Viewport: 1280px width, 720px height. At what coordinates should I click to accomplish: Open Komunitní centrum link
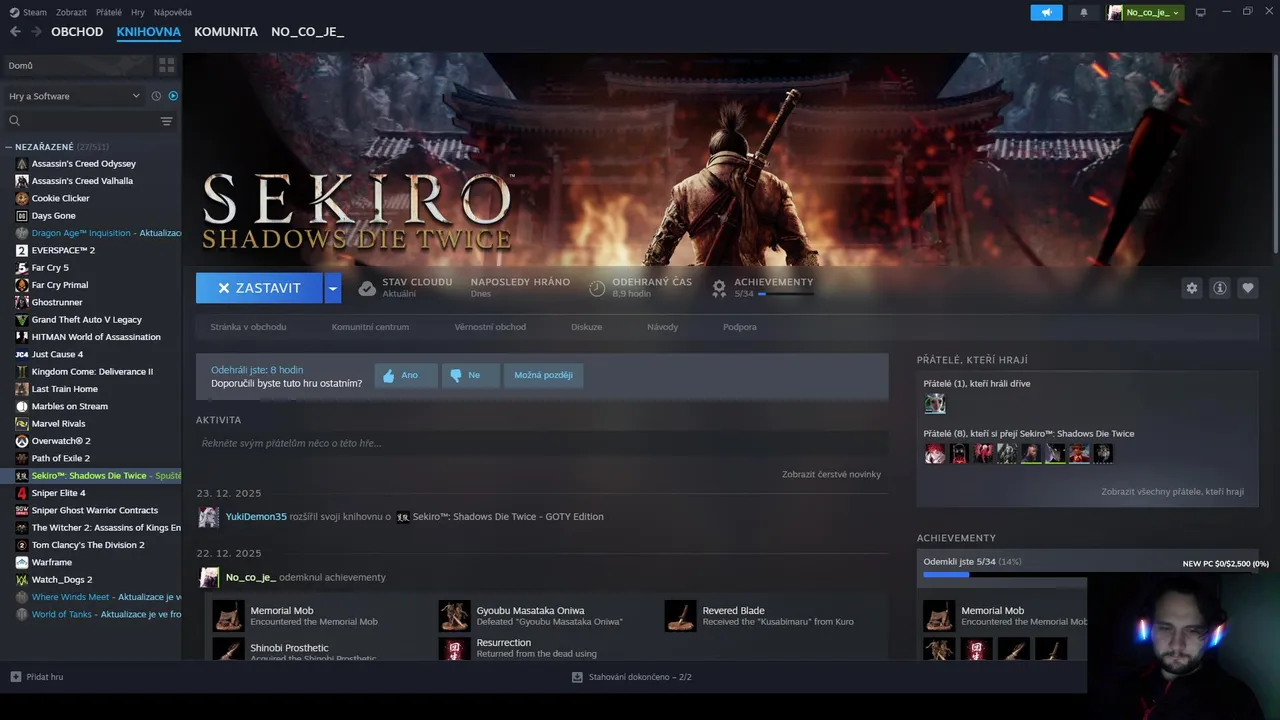[370, 327]
